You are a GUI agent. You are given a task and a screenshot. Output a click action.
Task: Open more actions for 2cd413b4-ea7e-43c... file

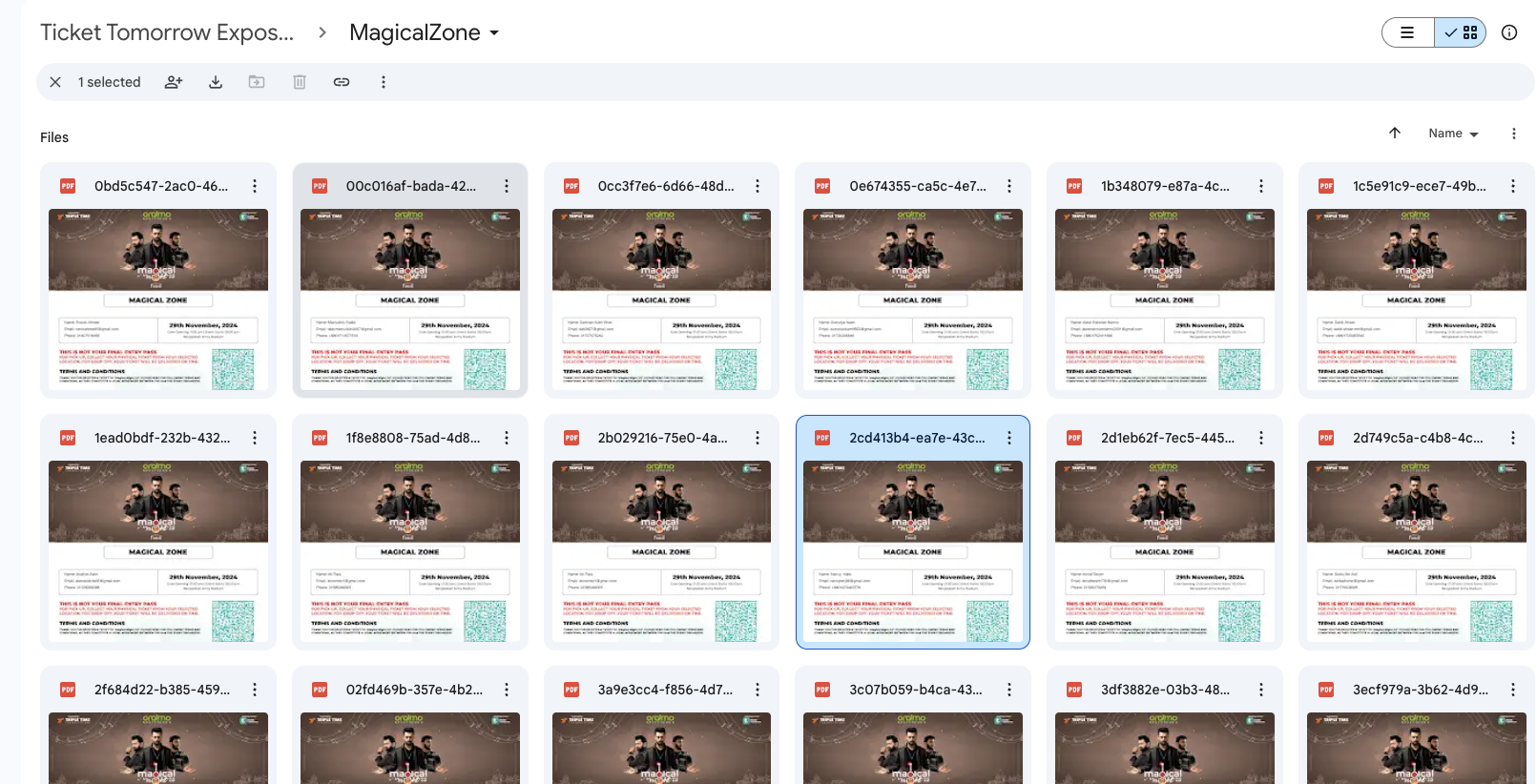[1009, 438]
